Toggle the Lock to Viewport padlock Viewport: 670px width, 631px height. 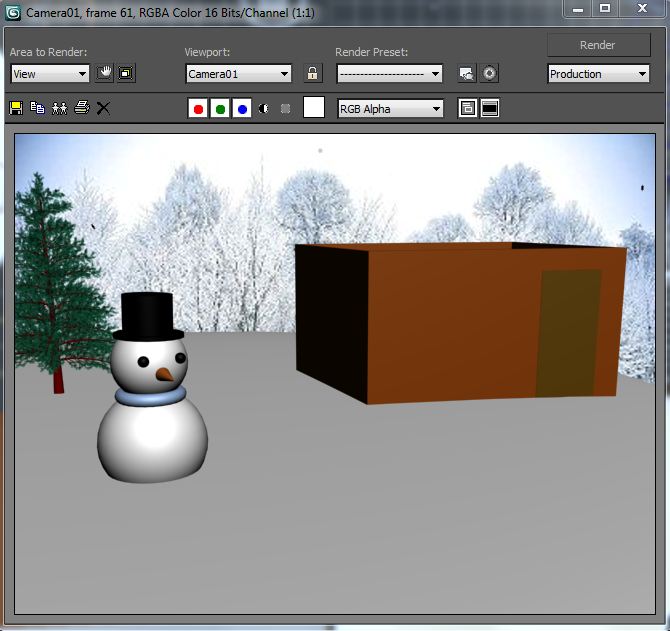(312, 73)
